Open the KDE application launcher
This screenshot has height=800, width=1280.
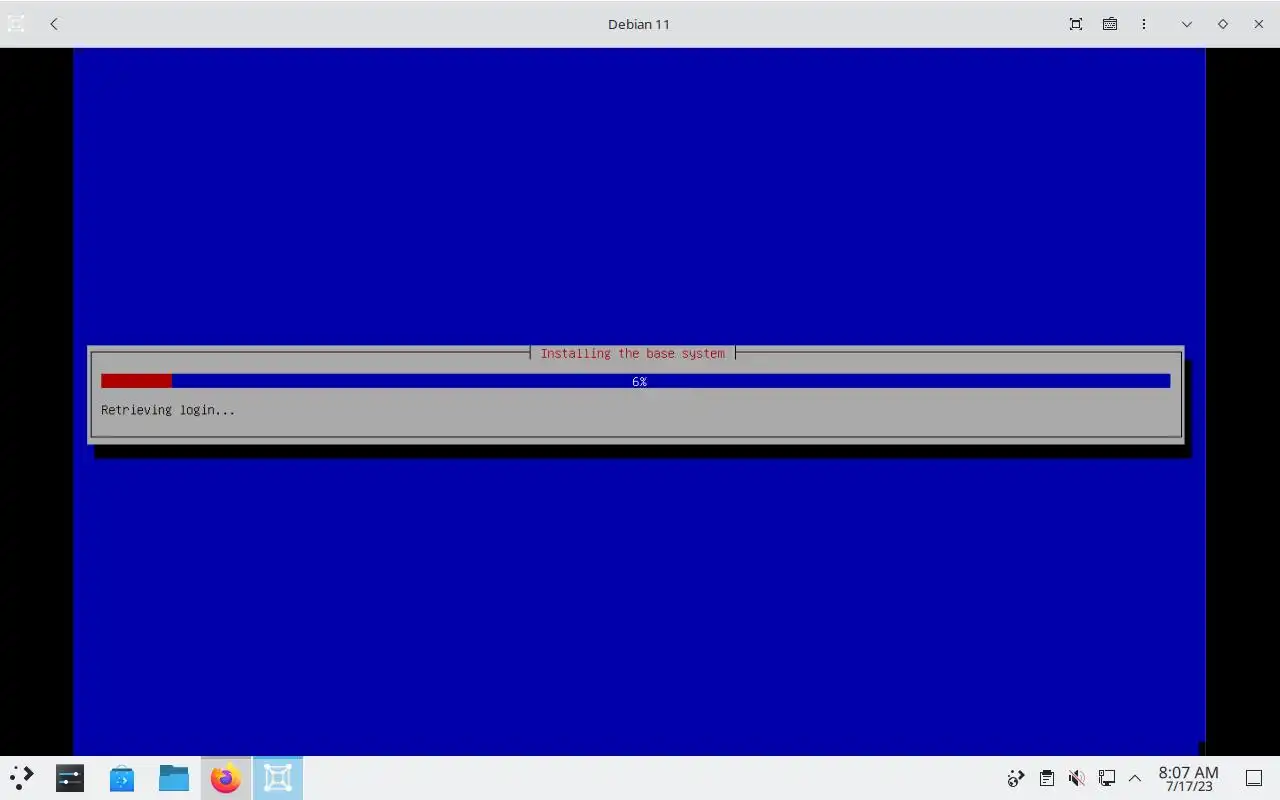tap(21, 778)
